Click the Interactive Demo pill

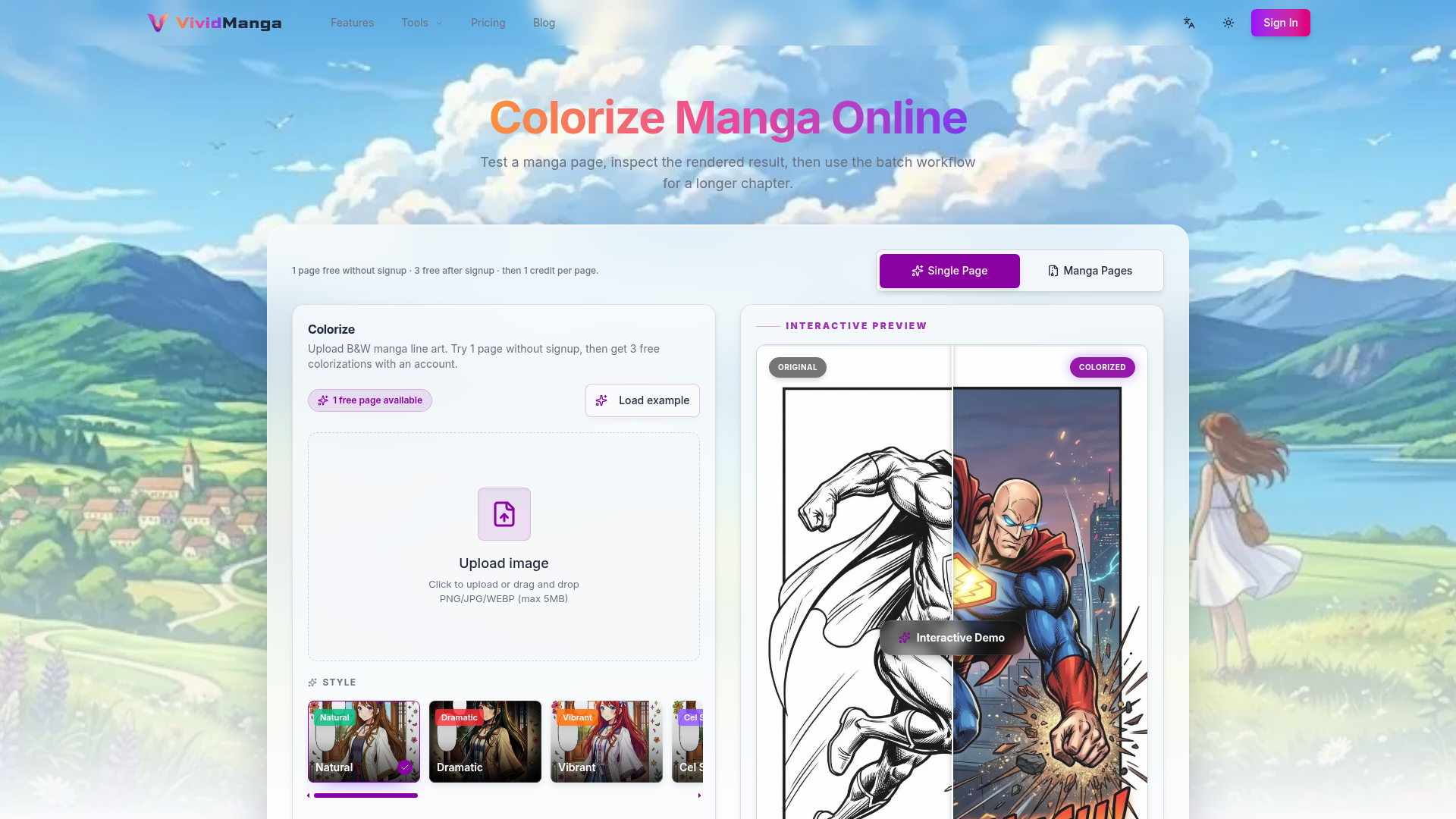[952, 638]
